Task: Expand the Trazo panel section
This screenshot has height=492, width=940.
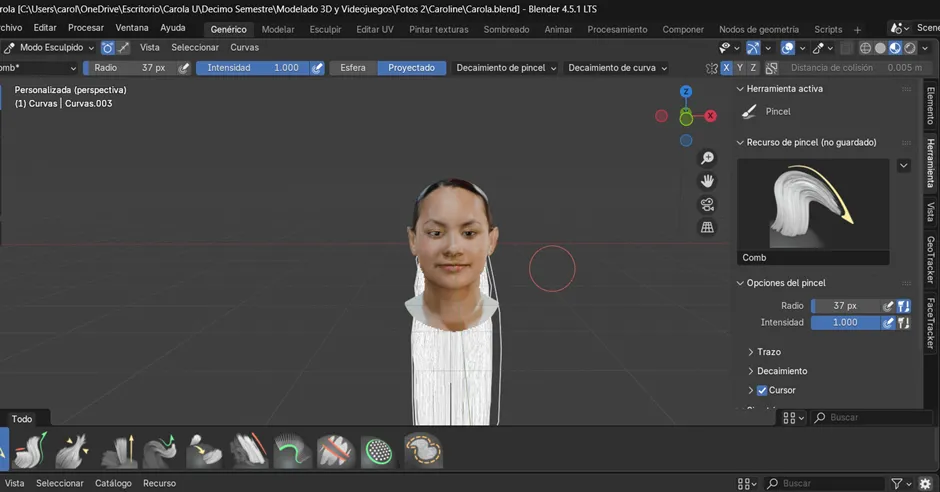Action: point(768,352)
